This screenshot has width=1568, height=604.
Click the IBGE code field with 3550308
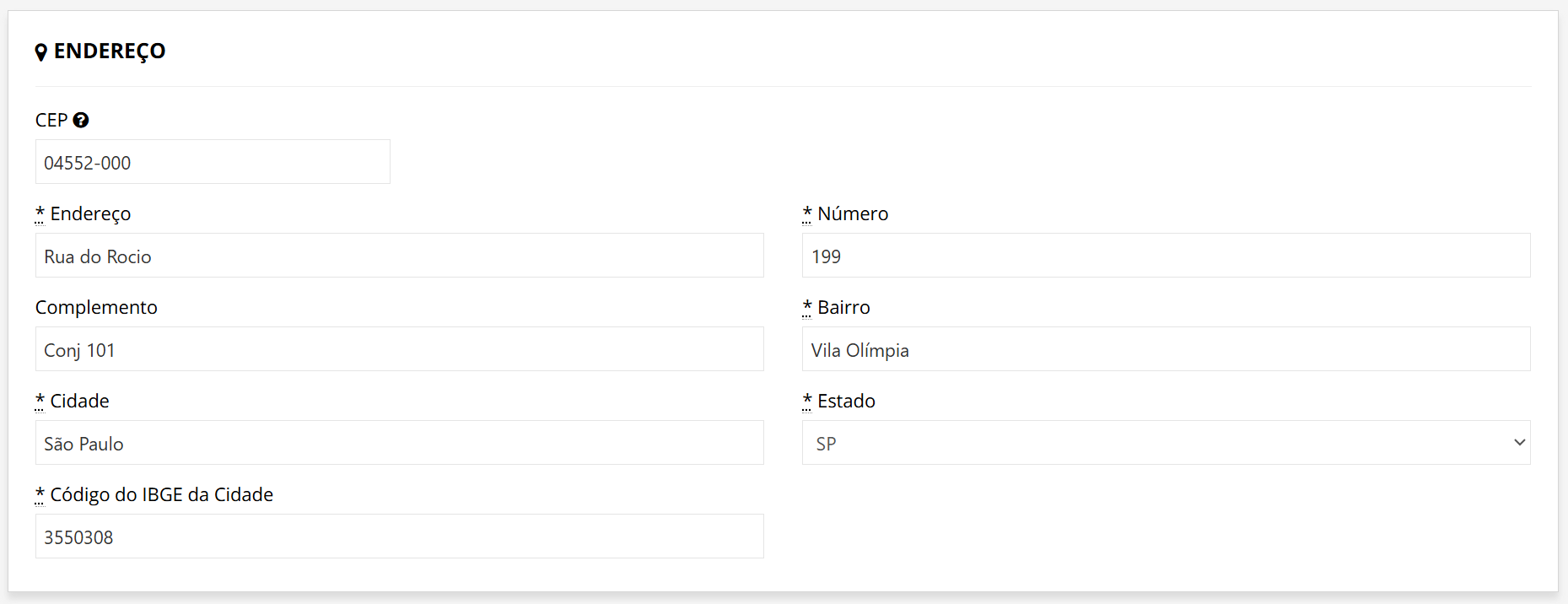point(399,537)
